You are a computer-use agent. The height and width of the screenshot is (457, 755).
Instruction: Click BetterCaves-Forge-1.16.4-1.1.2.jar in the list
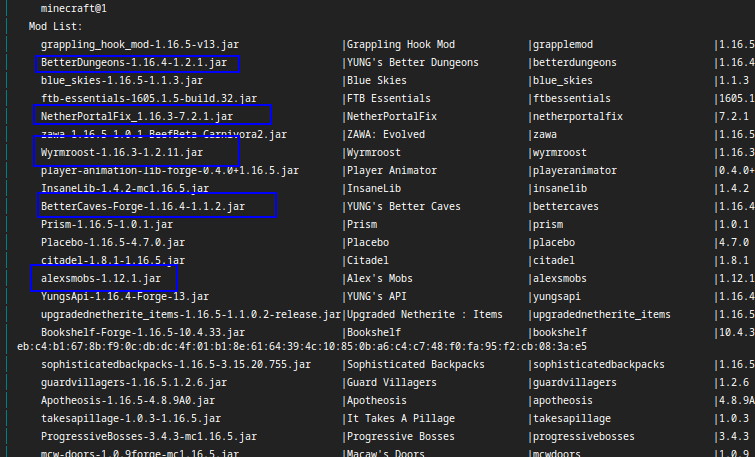tap(143, 206)
